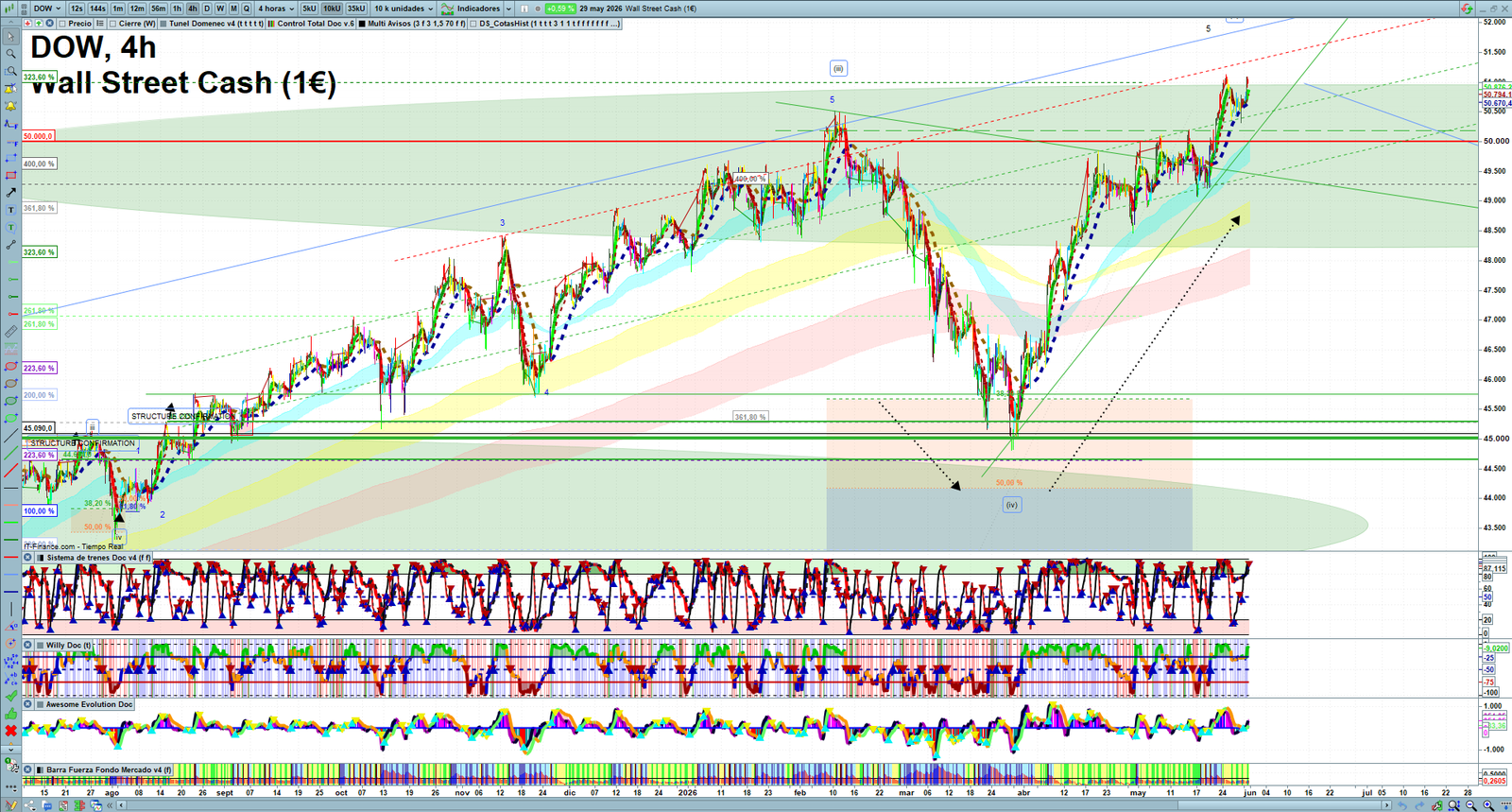Select the red cross stamp
Viewport: 1512px width, 812px height.
click(11, 730)
